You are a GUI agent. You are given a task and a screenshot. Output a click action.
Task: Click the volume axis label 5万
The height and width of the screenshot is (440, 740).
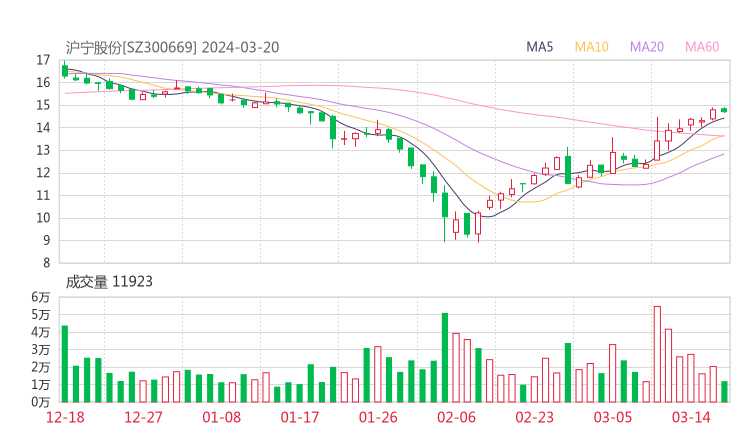coord(41,314)
